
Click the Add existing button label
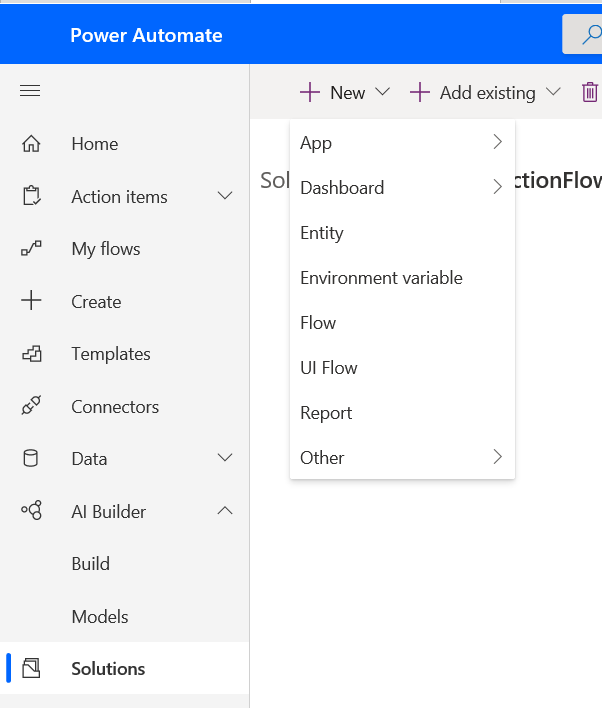tap(488, 93)
